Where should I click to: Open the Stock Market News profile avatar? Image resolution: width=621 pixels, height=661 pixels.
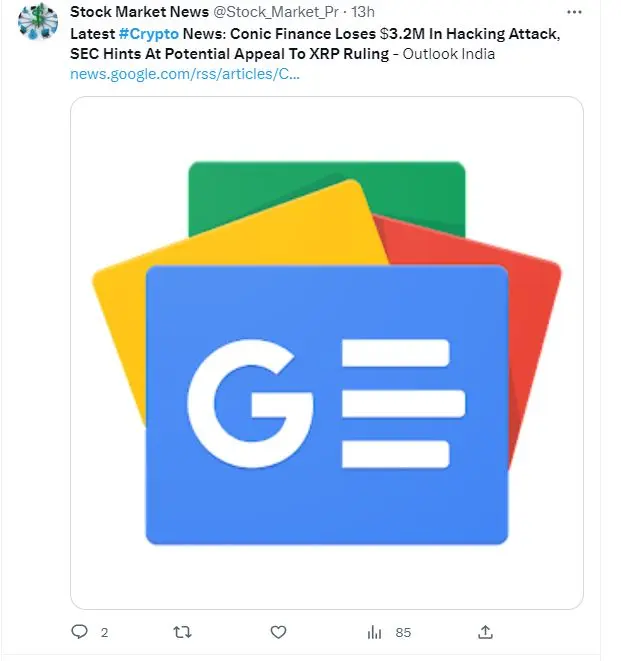coord(37,24)
